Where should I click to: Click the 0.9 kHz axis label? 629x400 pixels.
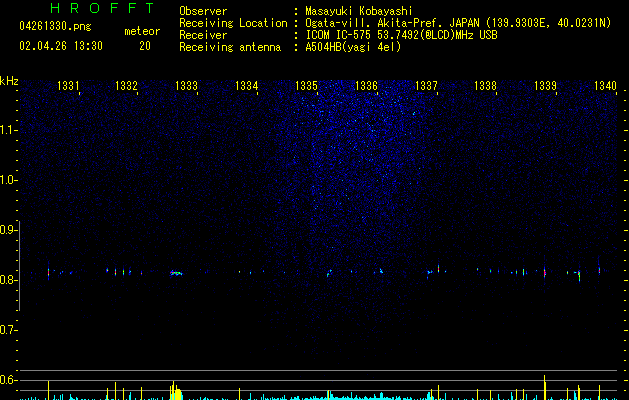[x=8, y=230]
